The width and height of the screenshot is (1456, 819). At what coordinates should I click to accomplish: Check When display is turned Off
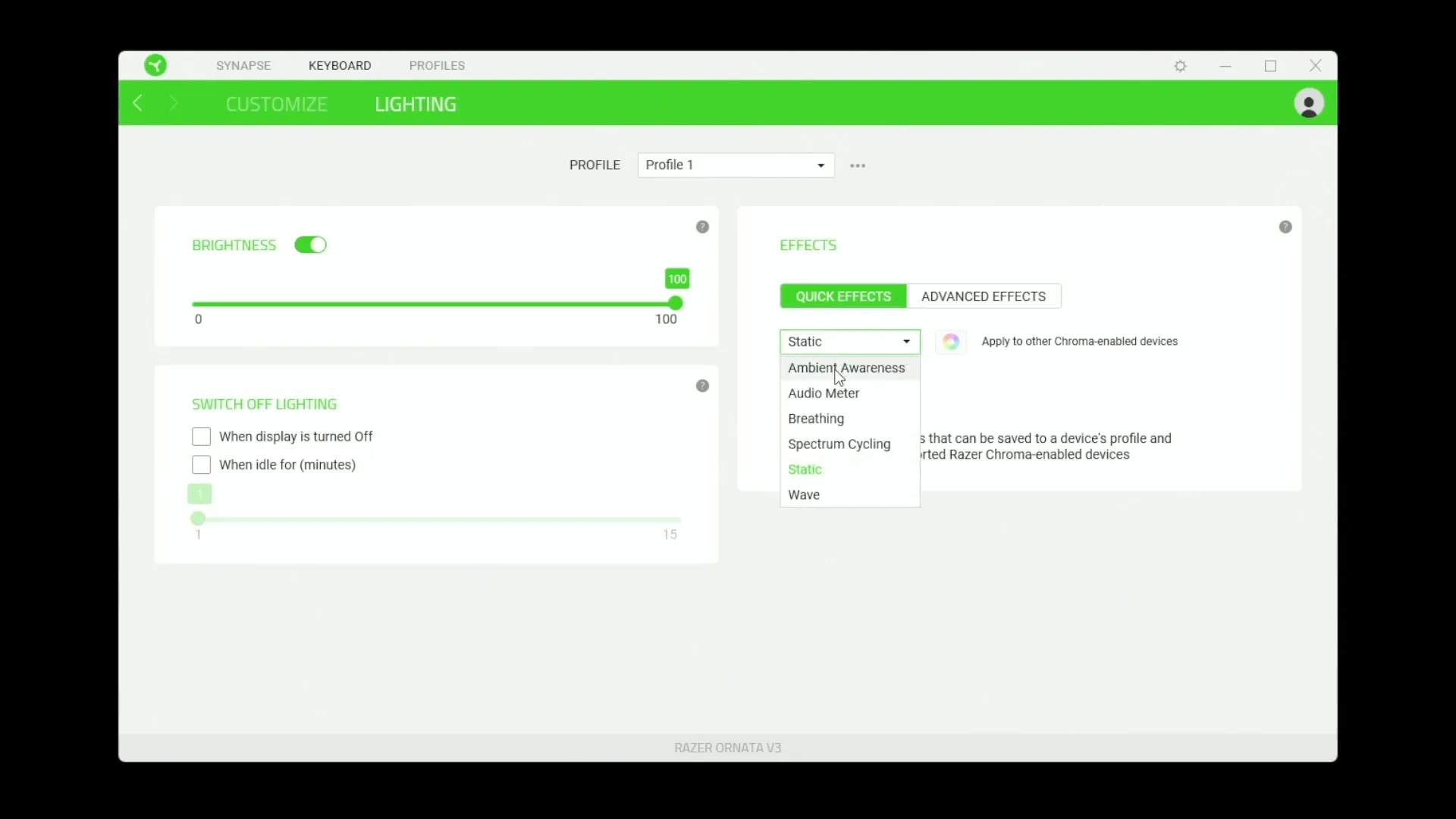click(201, 437)
